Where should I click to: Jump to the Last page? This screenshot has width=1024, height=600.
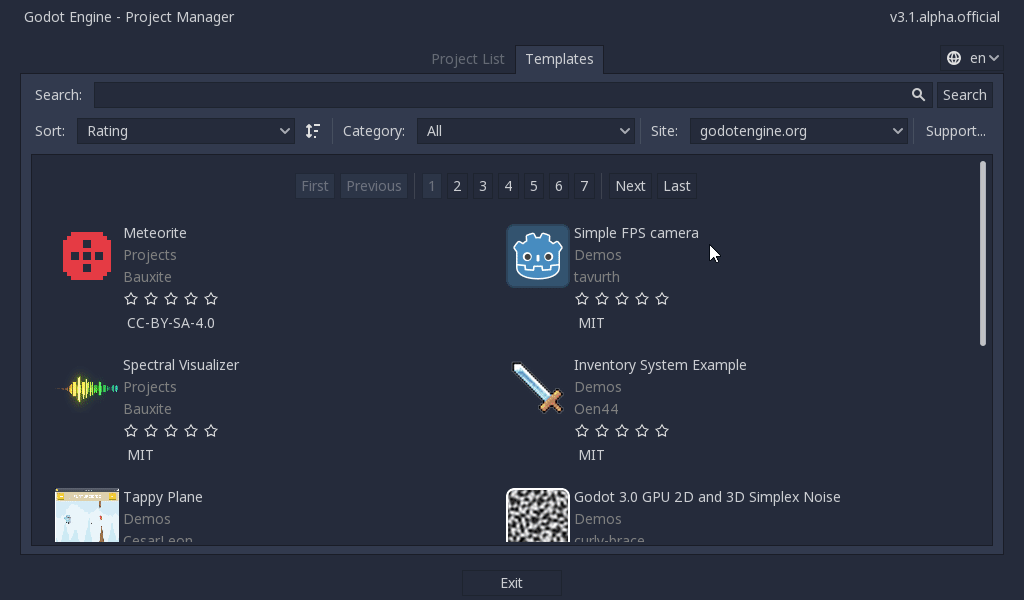pyautogui.click(x=677, y=186)
